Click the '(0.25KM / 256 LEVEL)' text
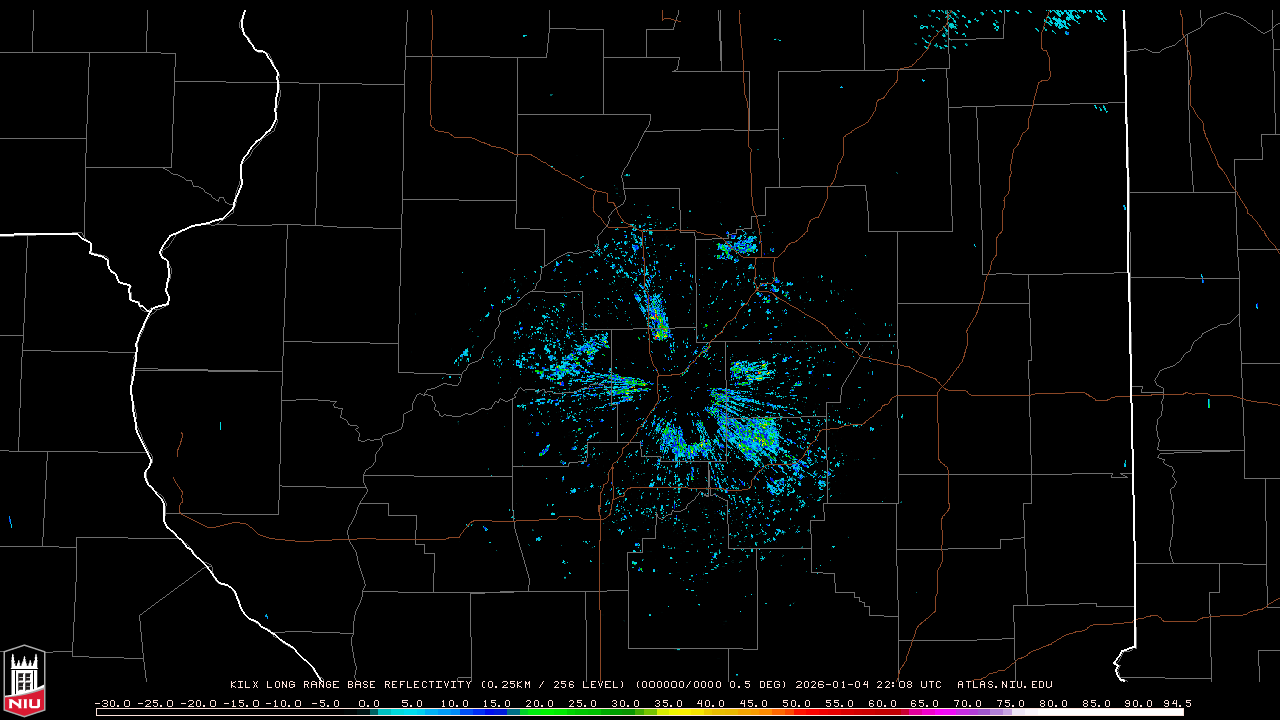The image size is (1280, 720). point(553,685)
